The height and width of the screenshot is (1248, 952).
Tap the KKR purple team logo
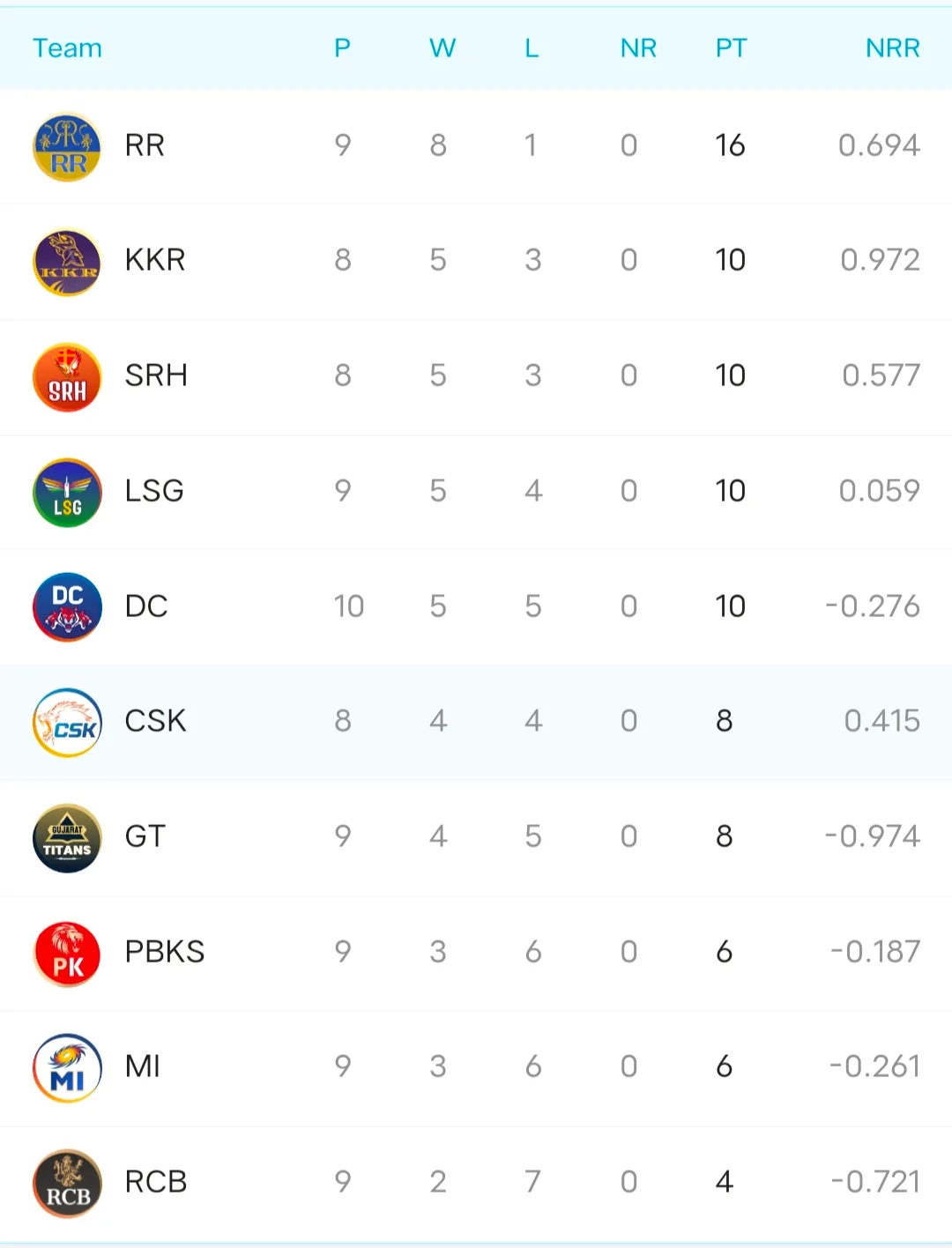[x=67, y=263]
